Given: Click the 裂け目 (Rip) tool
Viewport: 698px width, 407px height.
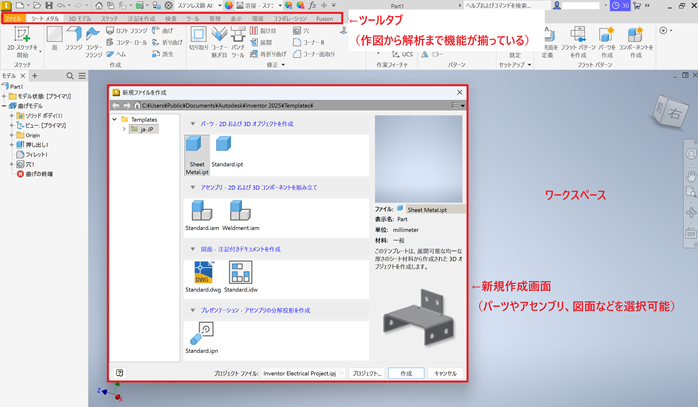Looking at the screenshot, I should [x=263, y=31].
